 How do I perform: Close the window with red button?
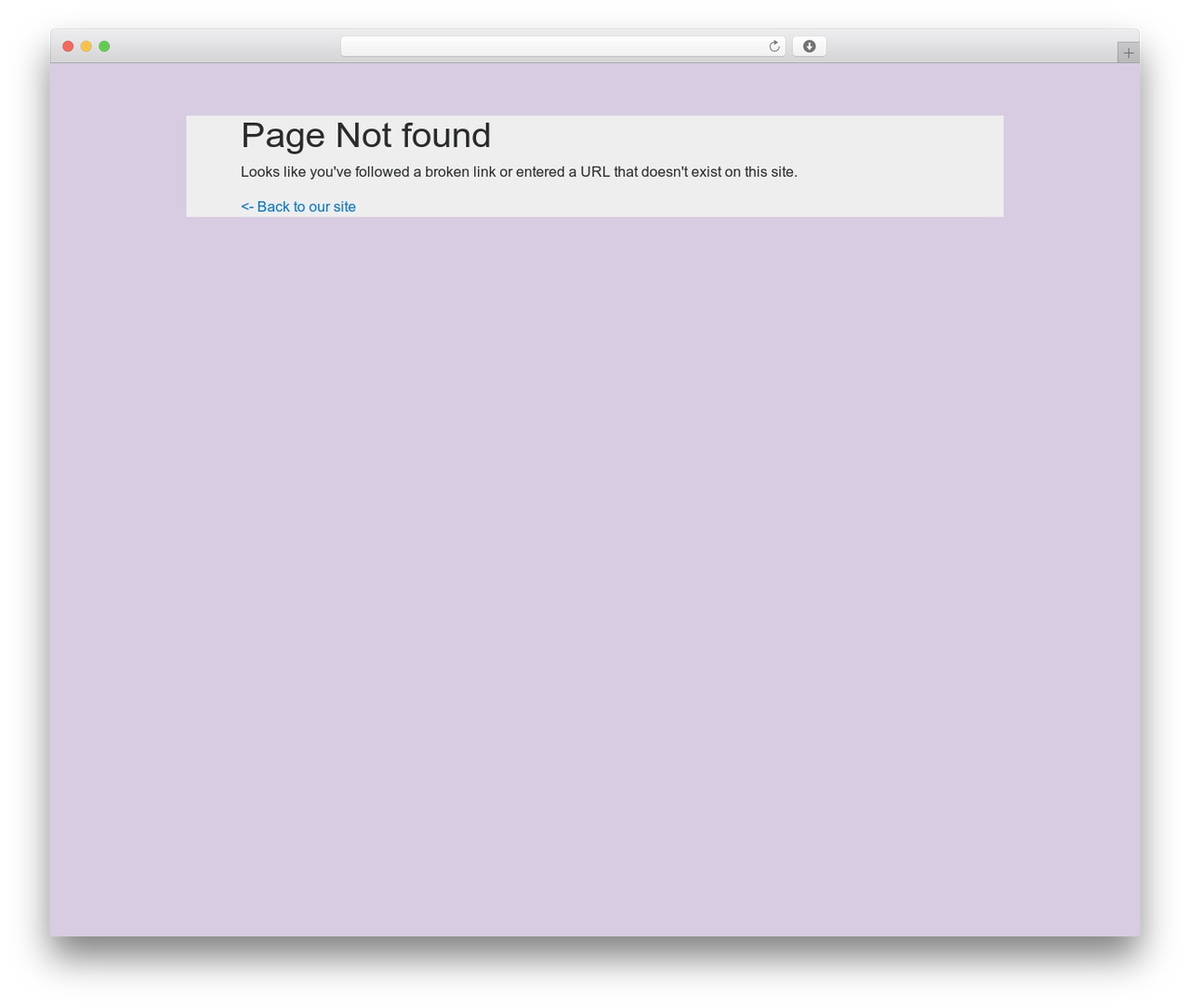coord(68,46)
